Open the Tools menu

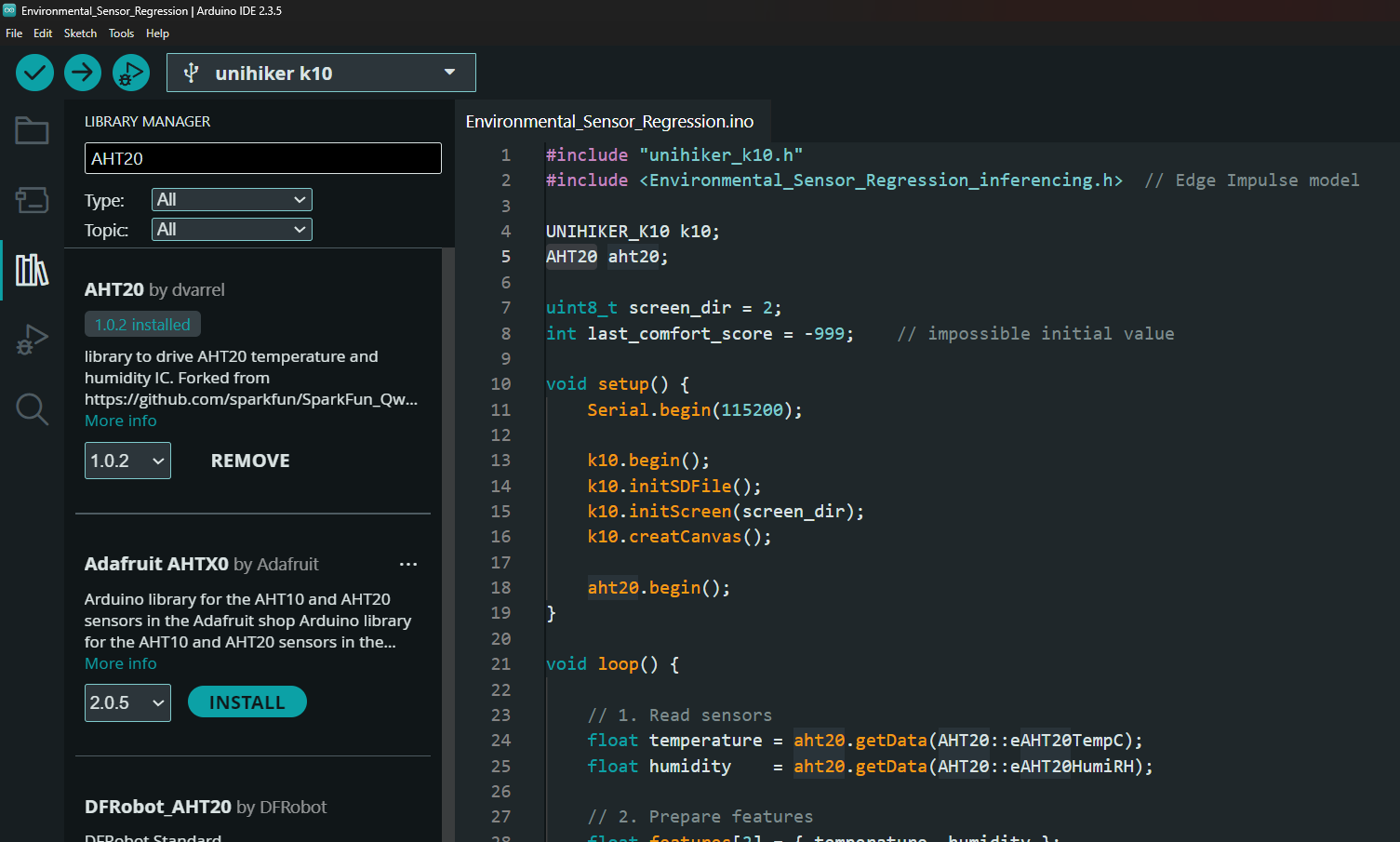click(x=121, y=33)
